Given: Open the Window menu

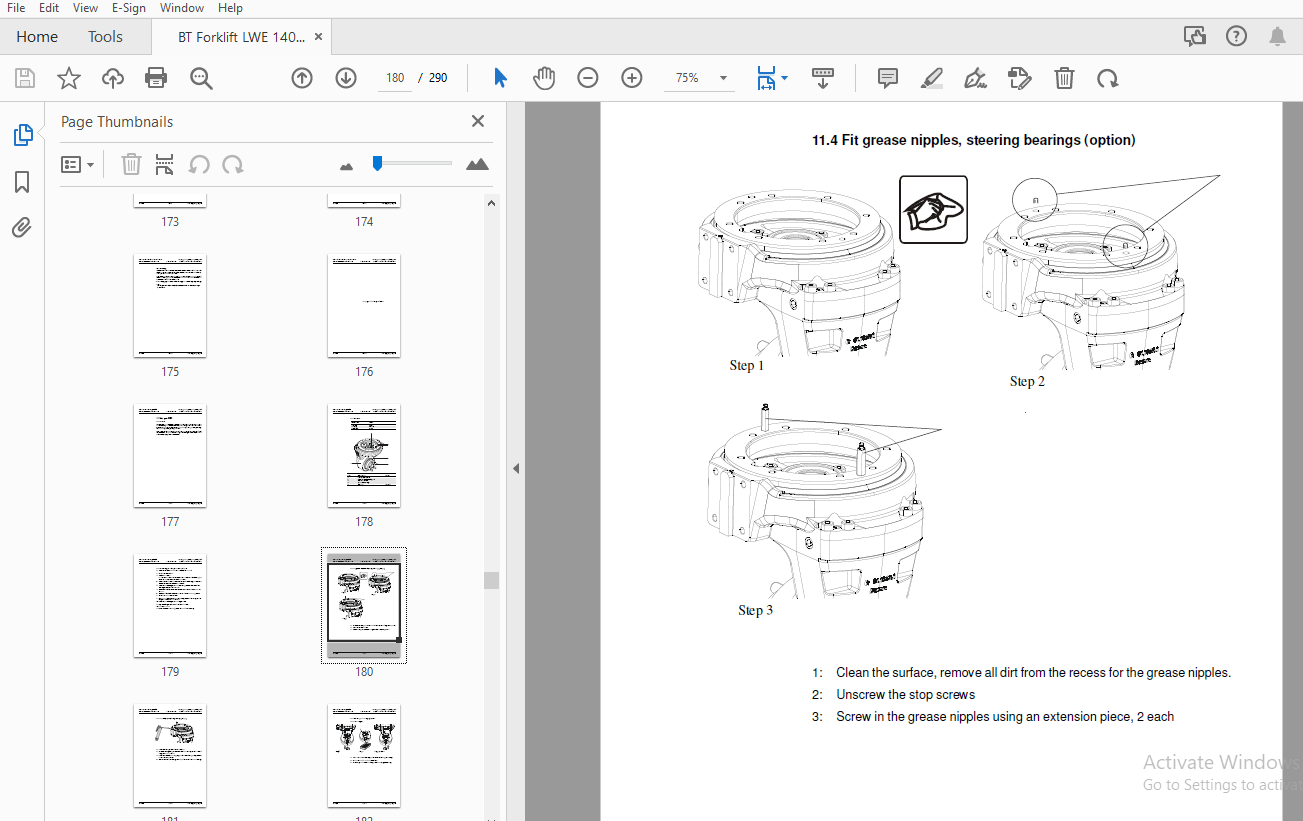Looking at the screenshot, I should coord(182,8).
